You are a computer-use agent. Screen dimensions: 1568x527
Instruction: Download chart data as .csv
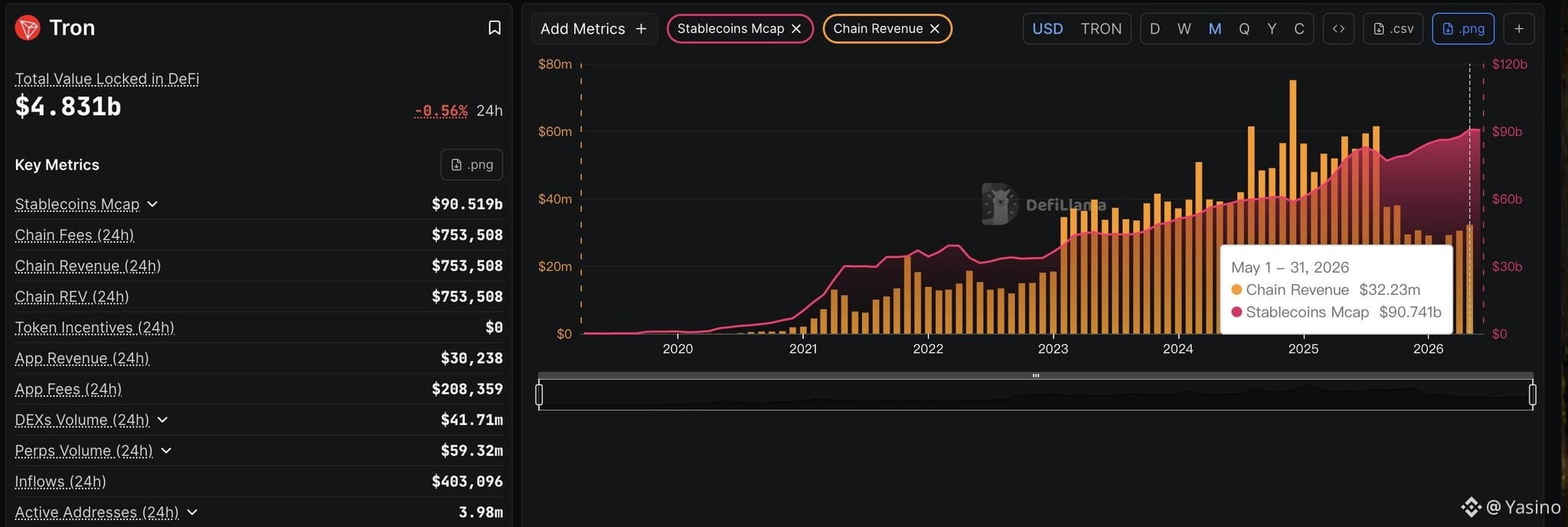point(1393,28)
